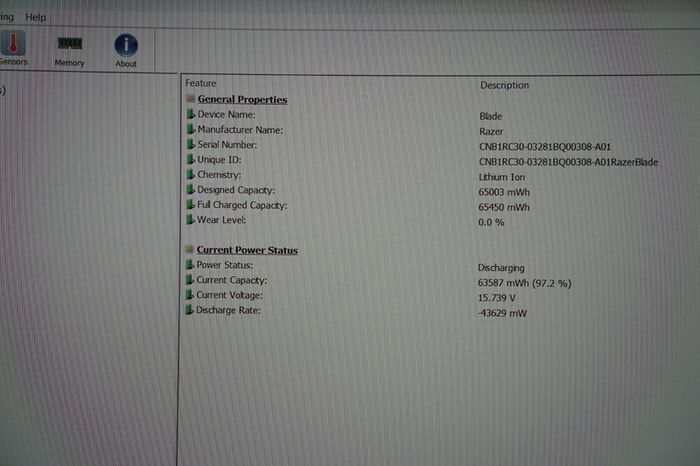This screenshot has height=466, width=700.
Task: Select the Current Capacity row label
Action: point(232,280)
